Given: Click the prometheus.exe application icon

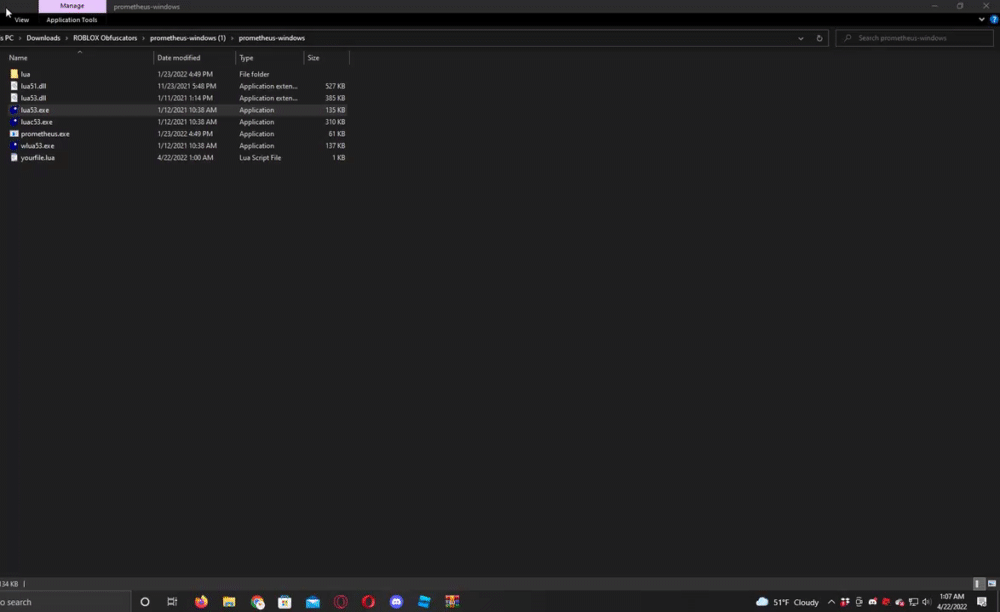Looking at the screenshot, I should pyautogui.click(x=14, y=134).
